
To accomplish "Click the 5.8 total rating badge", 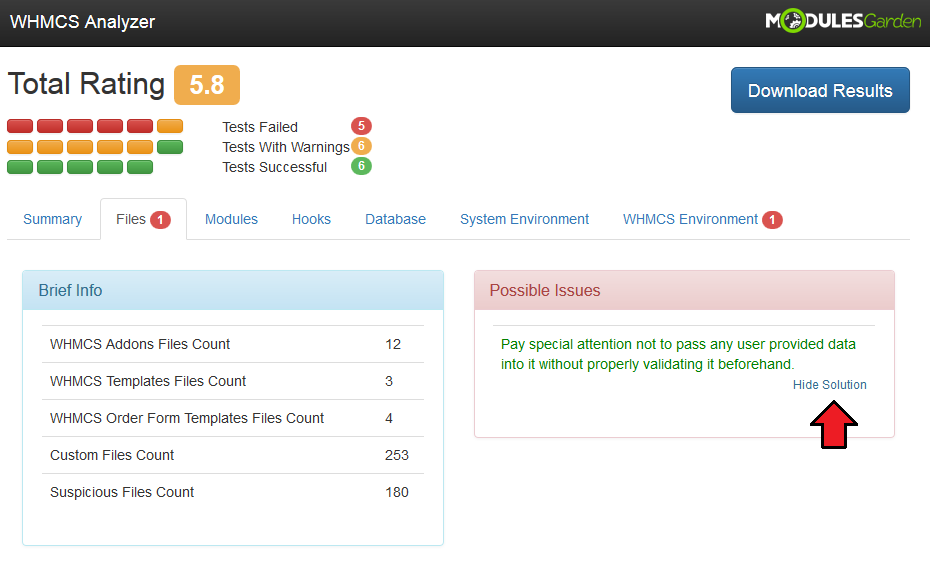I will coord(207,85).
